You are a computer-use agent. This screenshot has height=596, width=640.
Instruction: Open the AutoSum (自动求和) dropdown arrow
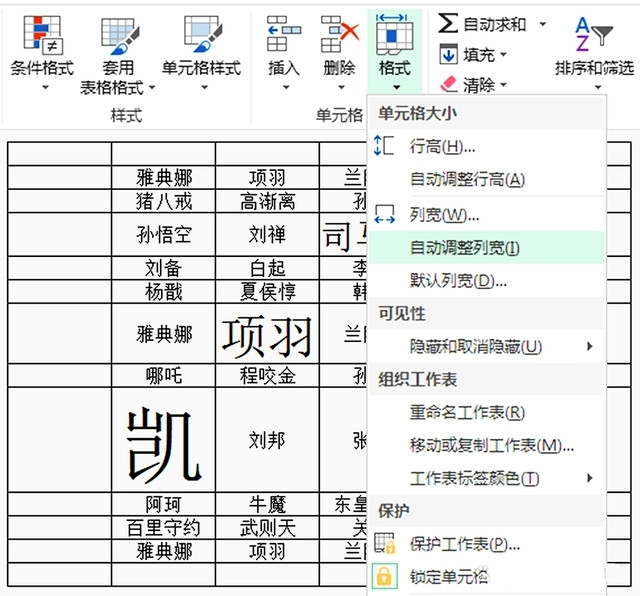543,24
